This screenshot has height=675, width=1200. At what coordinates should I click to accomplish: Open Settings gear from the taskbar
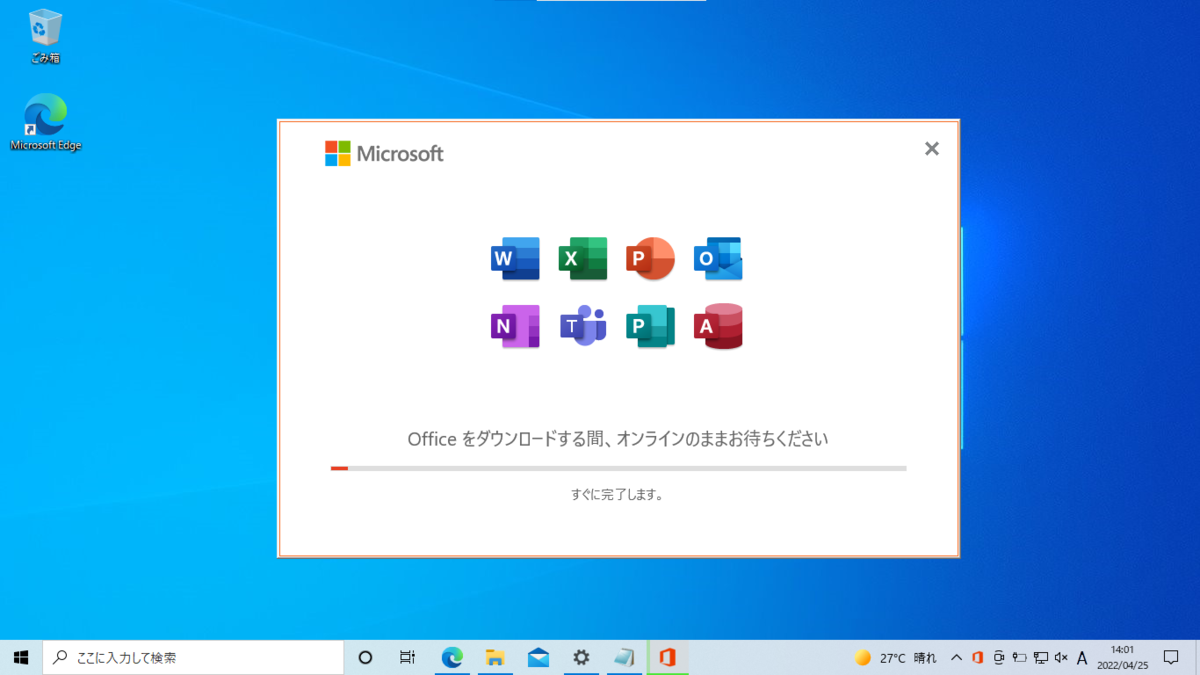coord(581,657)
